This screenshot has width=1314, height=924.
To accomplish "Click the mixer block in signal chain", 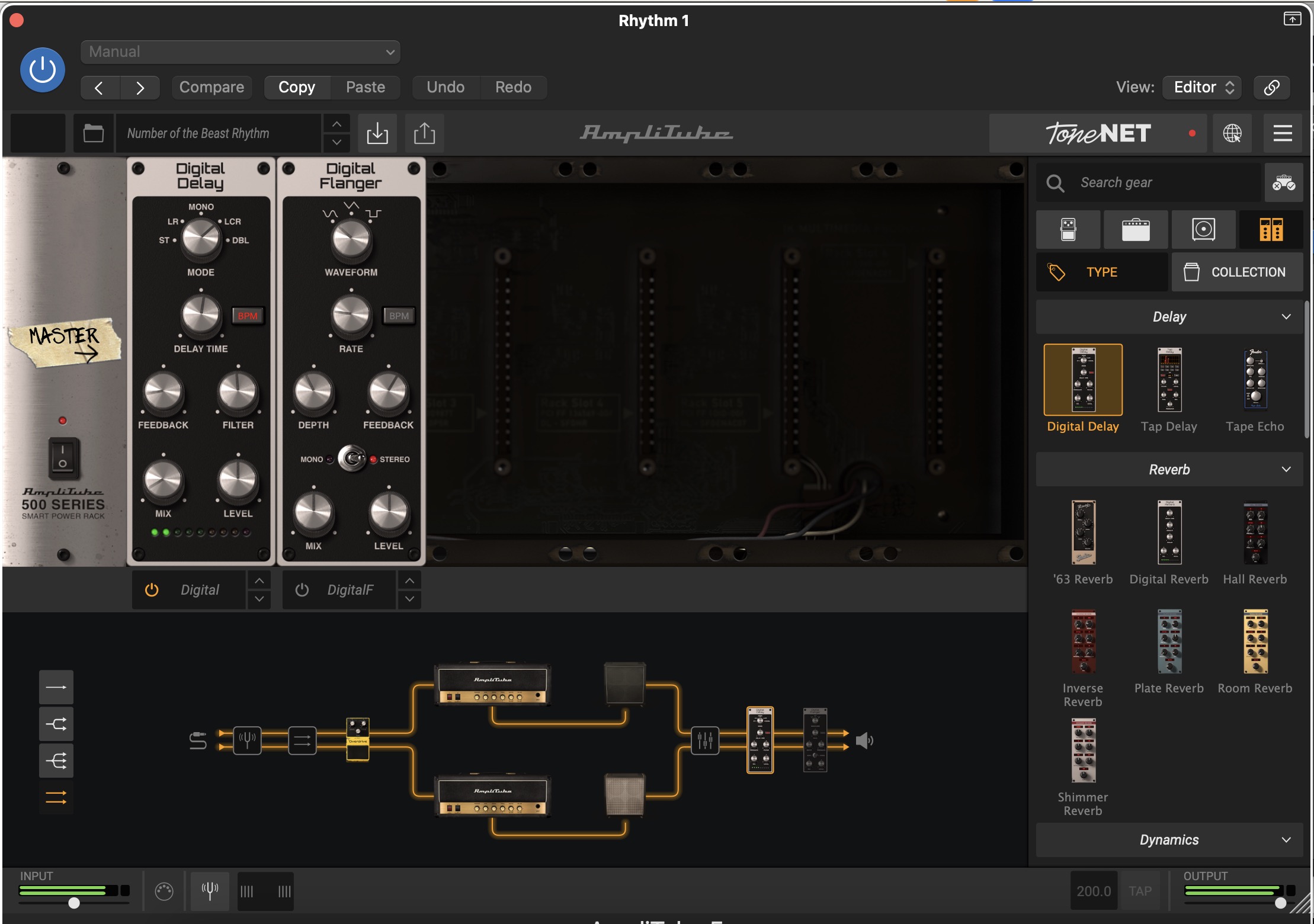I will (705, 740).
